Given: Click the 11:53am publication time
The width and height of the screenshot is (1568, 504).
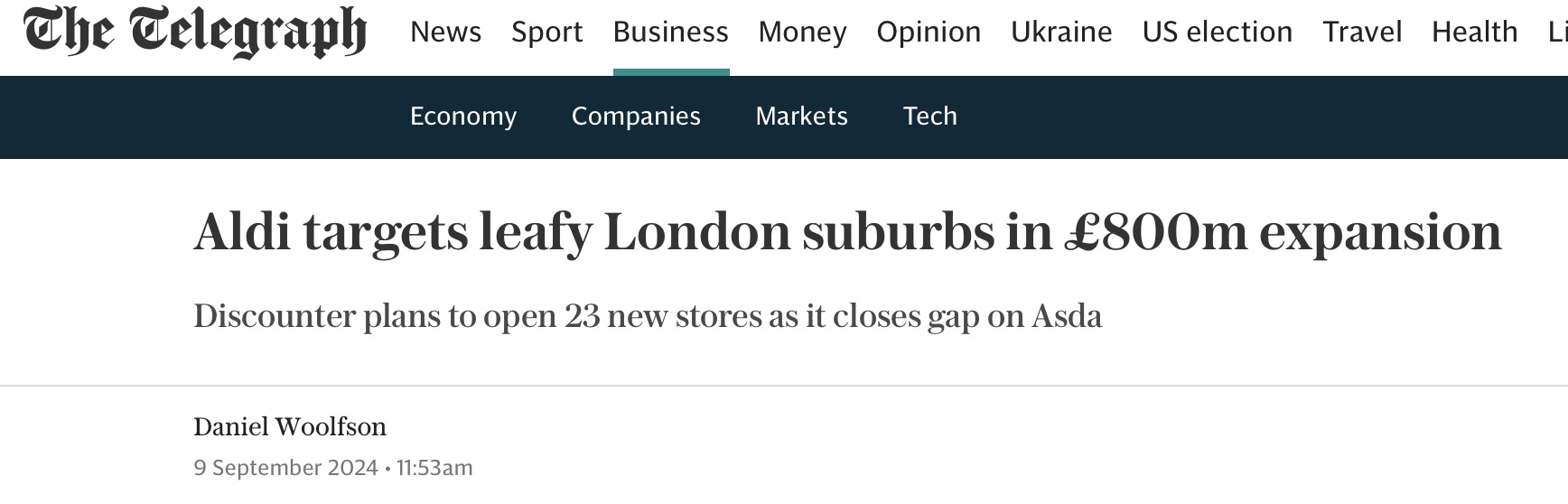Looking at the screenshot, I should 434,468.
